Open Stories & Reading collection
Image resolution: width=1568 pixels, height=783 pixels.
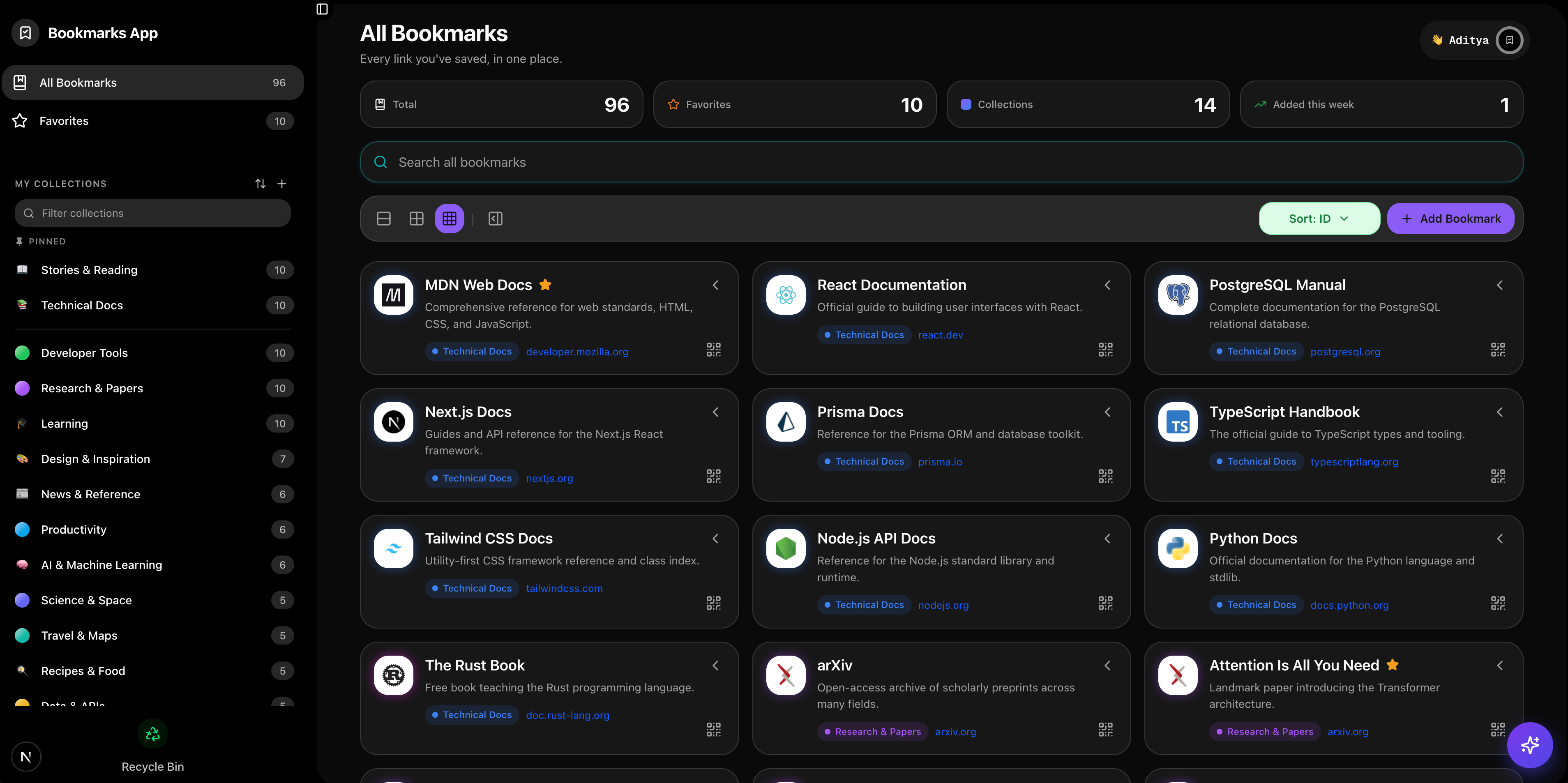point(153,269)
